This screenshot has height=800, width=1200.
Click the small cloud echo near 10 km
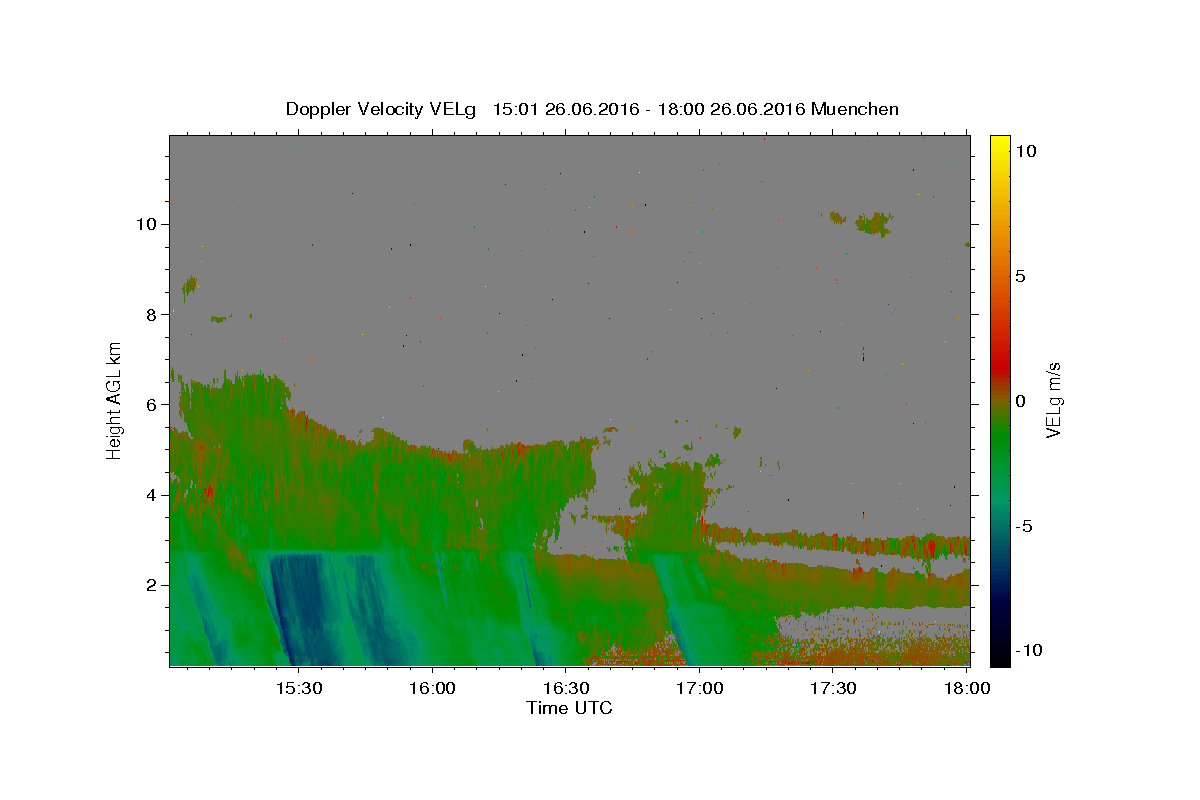click(x=868, y=222)
